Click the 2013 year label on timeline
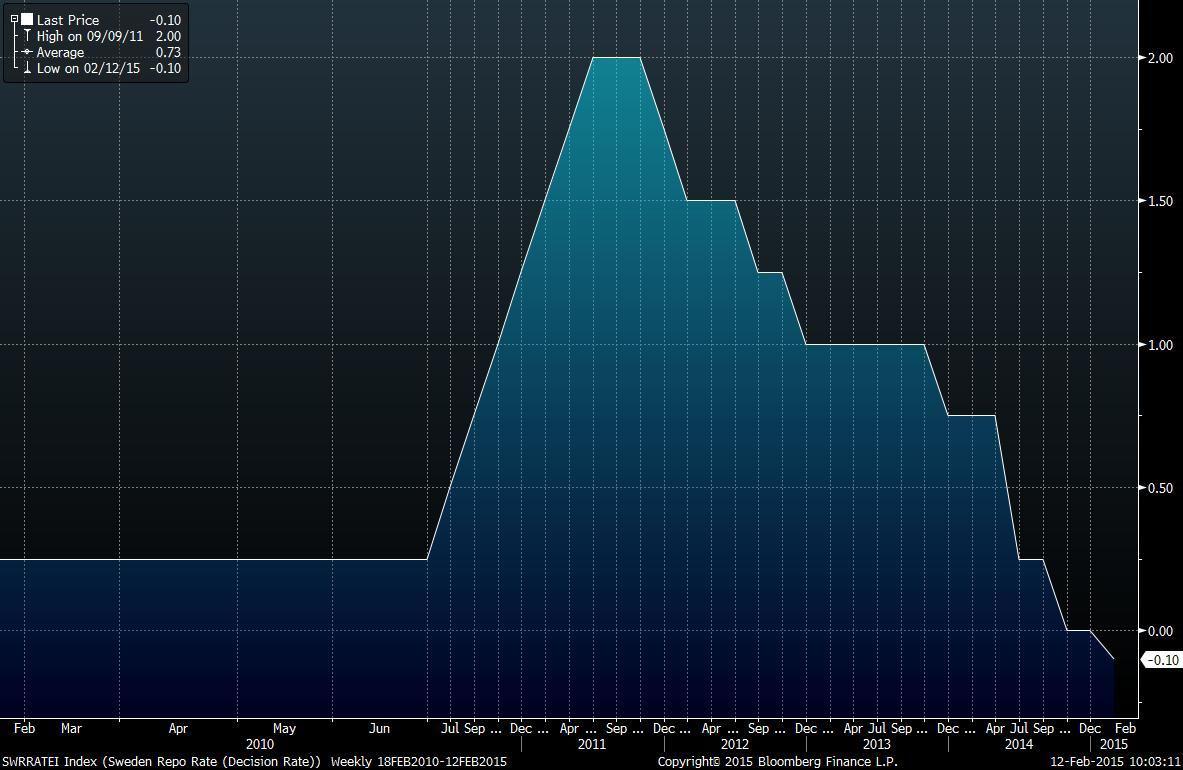The height and width of the screenshot is (770, 1183). point(876,744)
